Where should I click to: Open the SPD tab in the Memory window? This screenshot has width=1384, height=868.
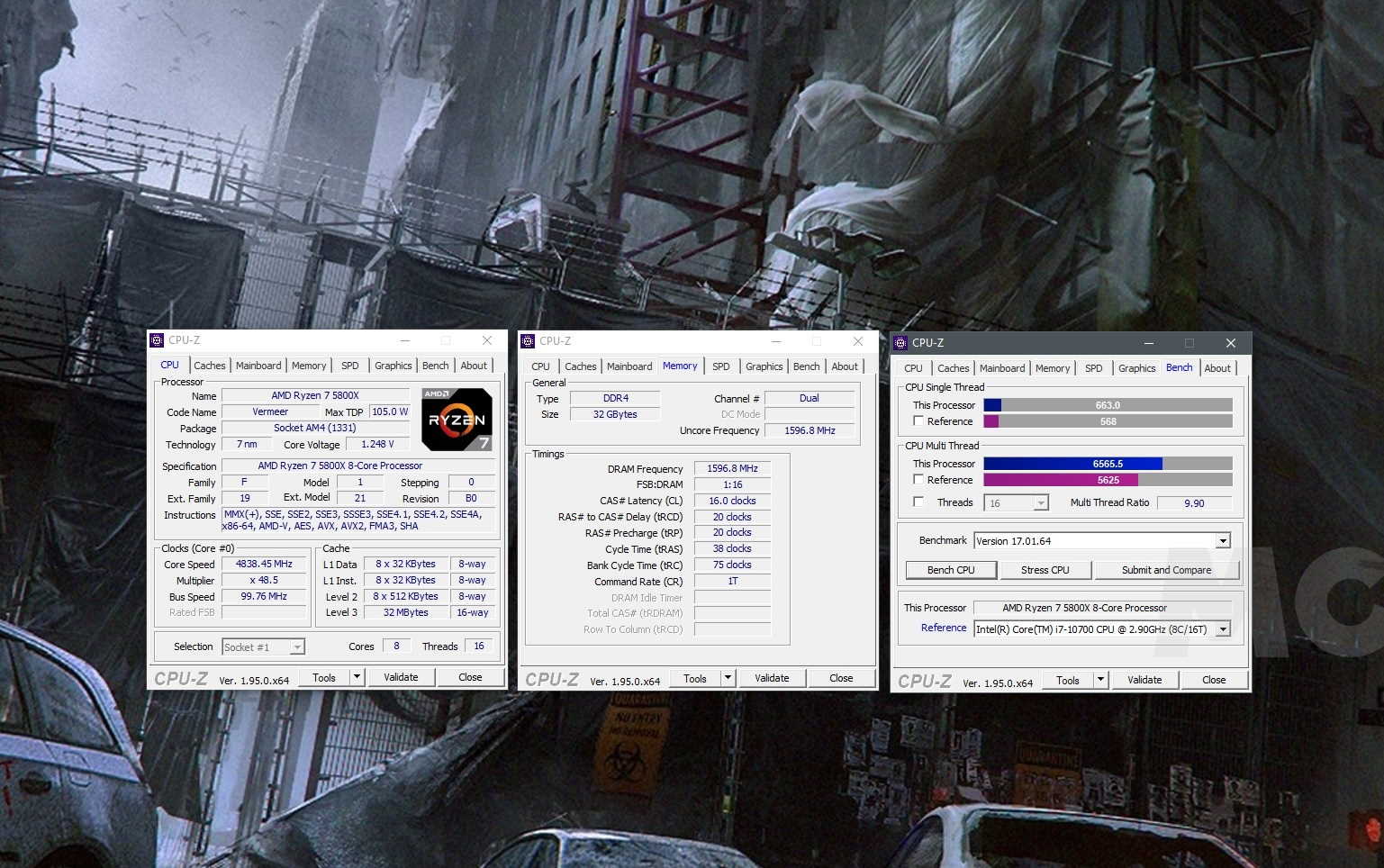[720, 366]
